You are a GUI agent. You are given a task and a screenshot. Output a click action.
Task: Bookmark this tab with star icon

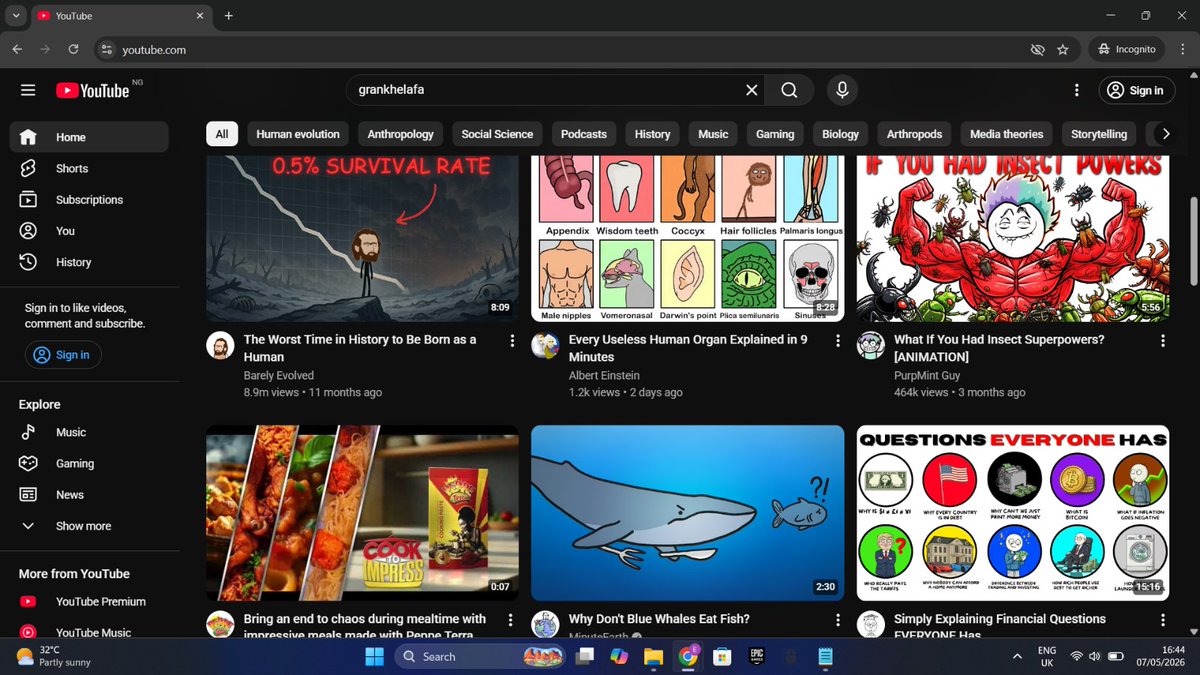[x=1063, y=49]
